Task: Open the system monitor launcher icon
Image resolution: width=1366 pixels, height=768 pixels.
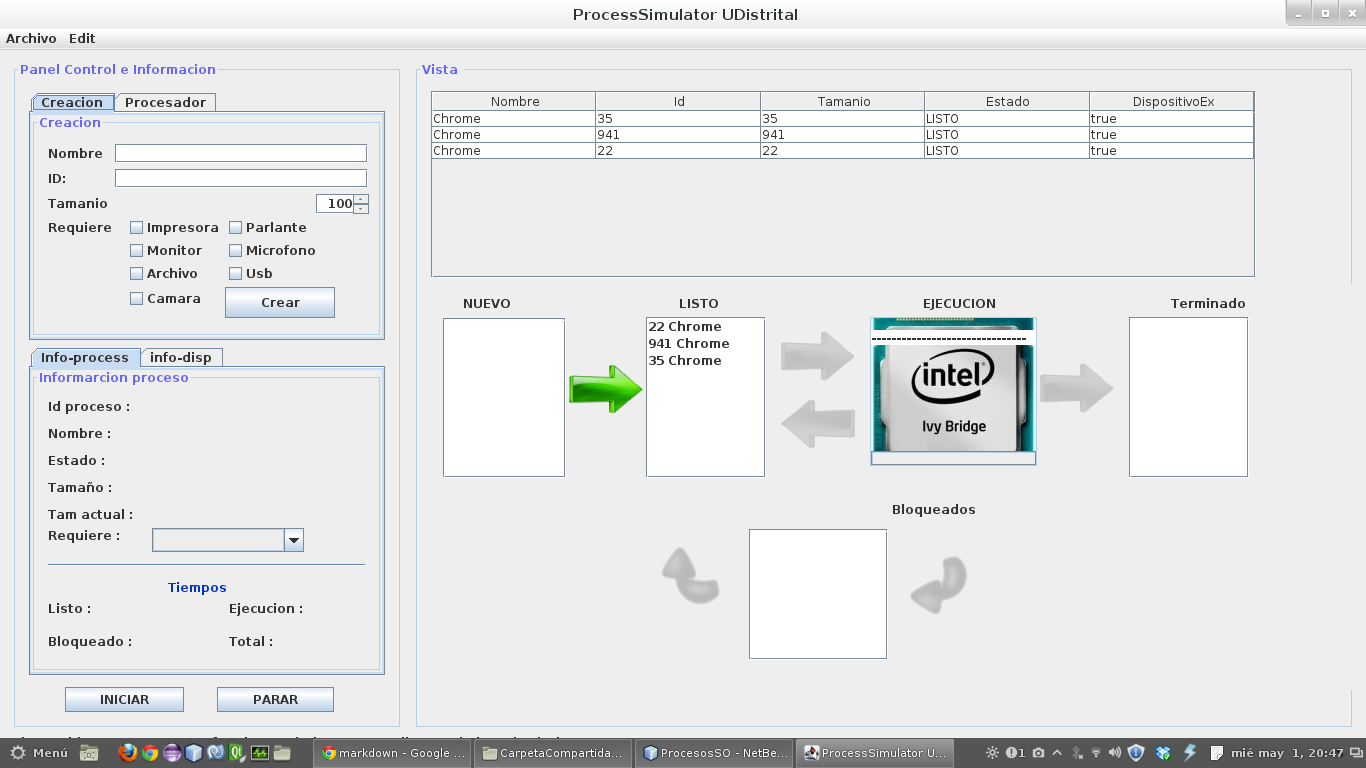Action: pos(260,753)
